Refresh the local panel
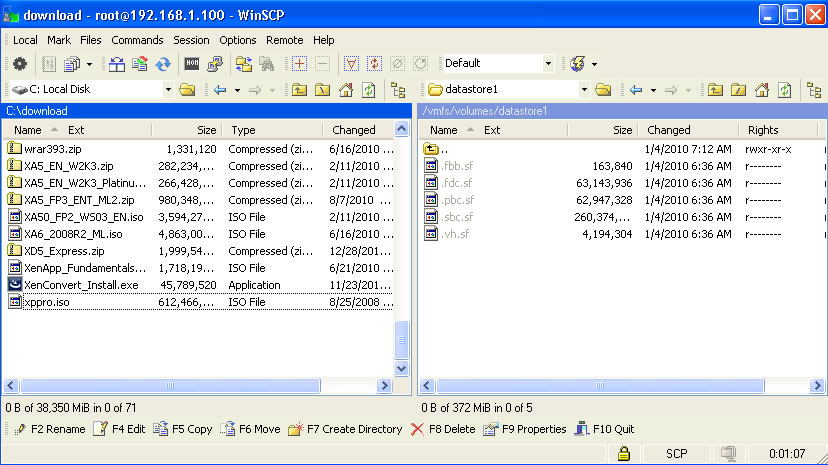 coord(369,90)
